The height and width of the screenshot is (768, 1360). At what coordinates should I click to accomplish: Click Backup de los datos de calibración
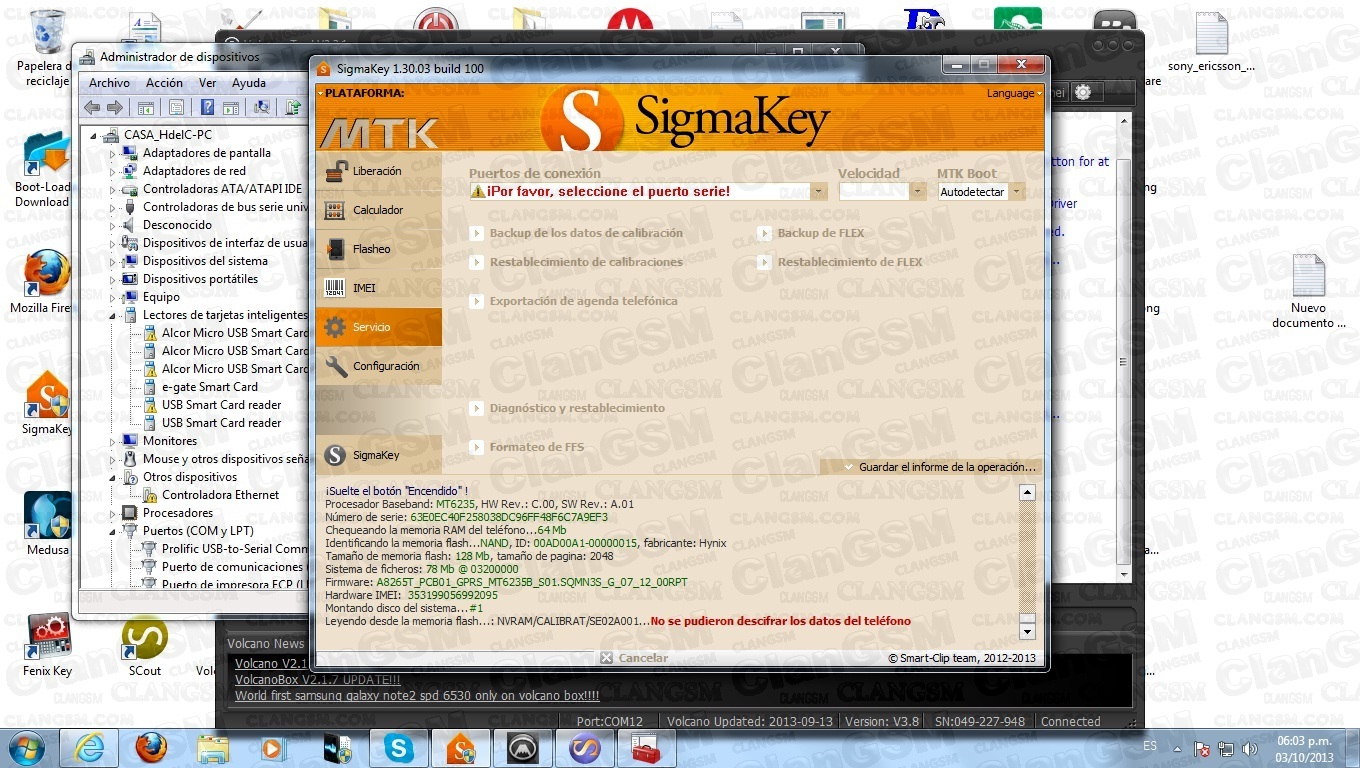[586, 233]
